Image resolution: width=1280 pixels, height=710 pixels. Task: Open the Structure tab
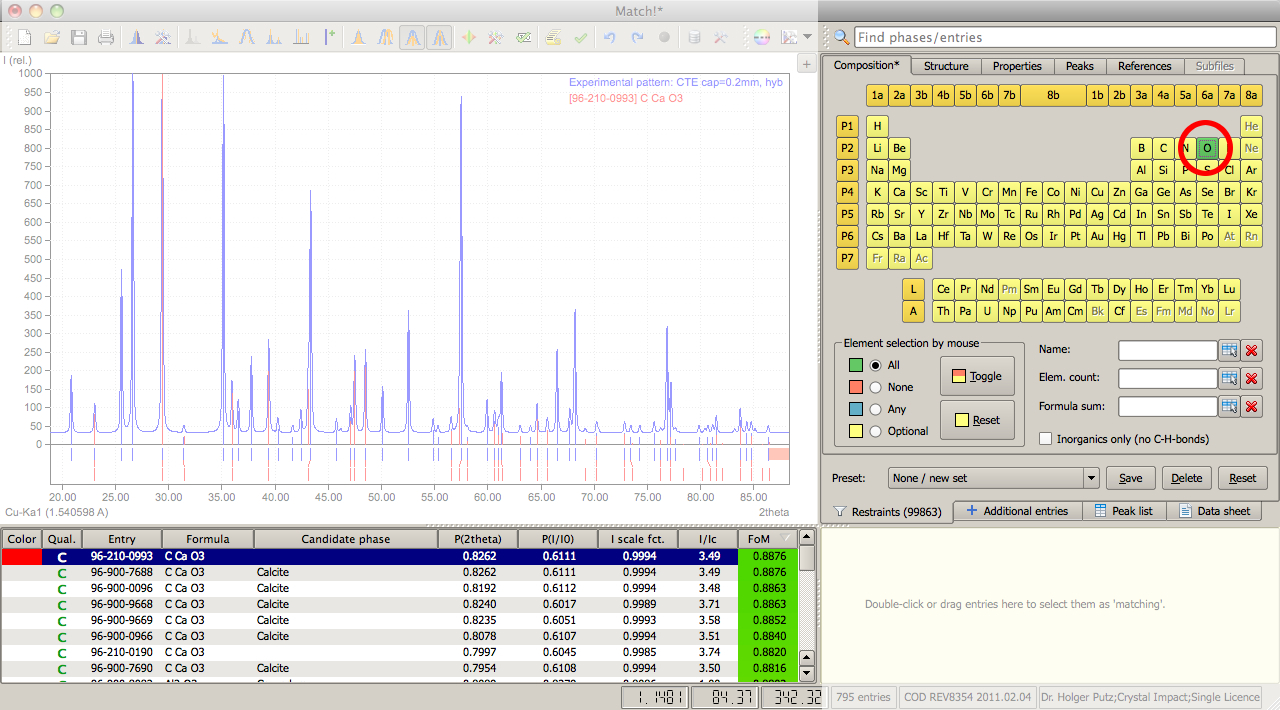pos(945,66)
